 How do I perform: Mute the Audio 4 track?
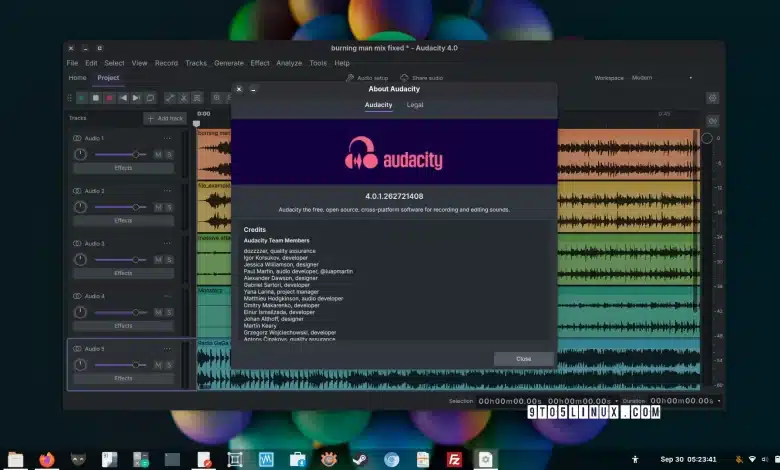[x=158, y=312]
